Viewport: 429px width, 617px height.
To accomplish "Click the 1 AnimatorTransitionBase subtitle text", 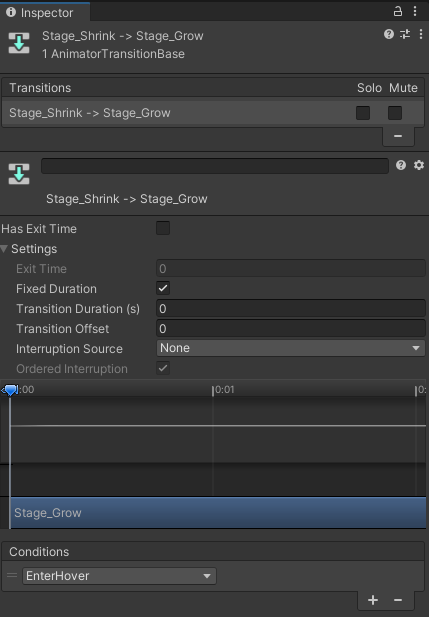I will [x=113, y=54].
